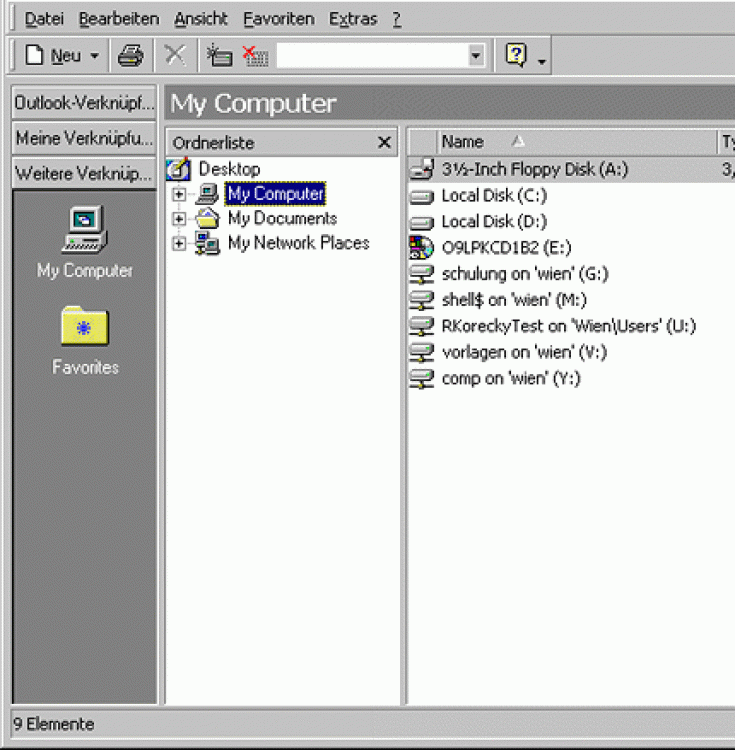The image size is (735, 750).
Task: Open the Ansicht menu
Action: click(x=201, y=19)
